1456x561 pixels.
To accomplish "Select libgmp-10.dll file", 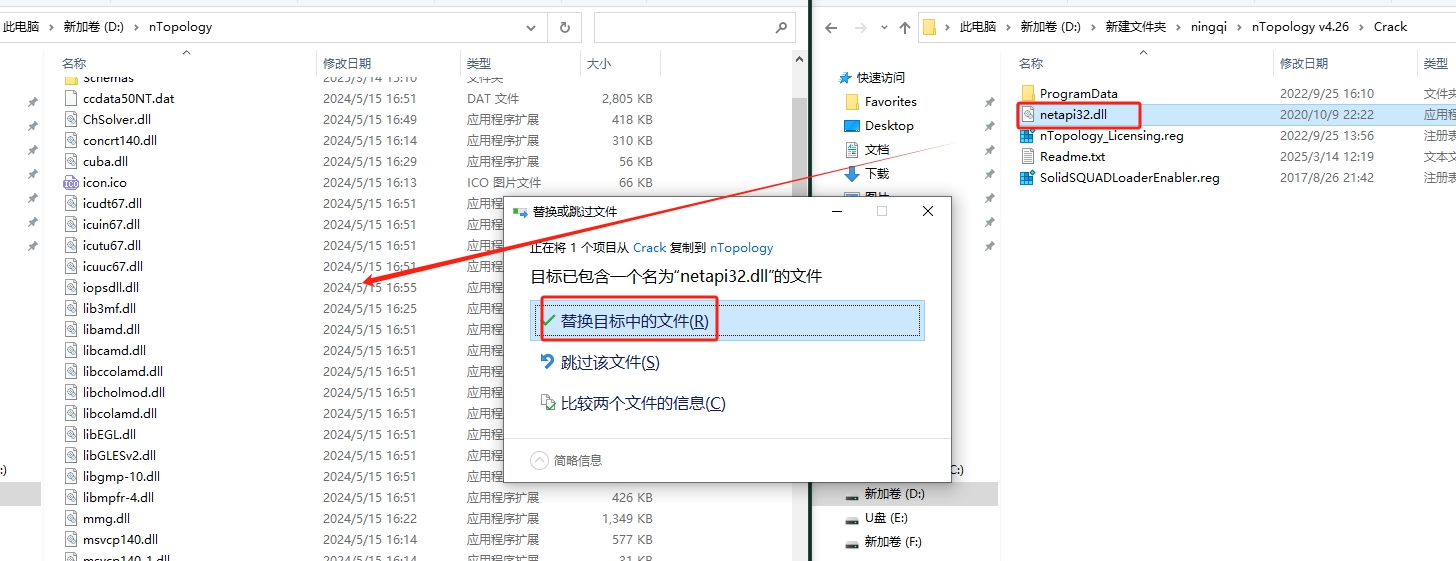I will (121, 476).
